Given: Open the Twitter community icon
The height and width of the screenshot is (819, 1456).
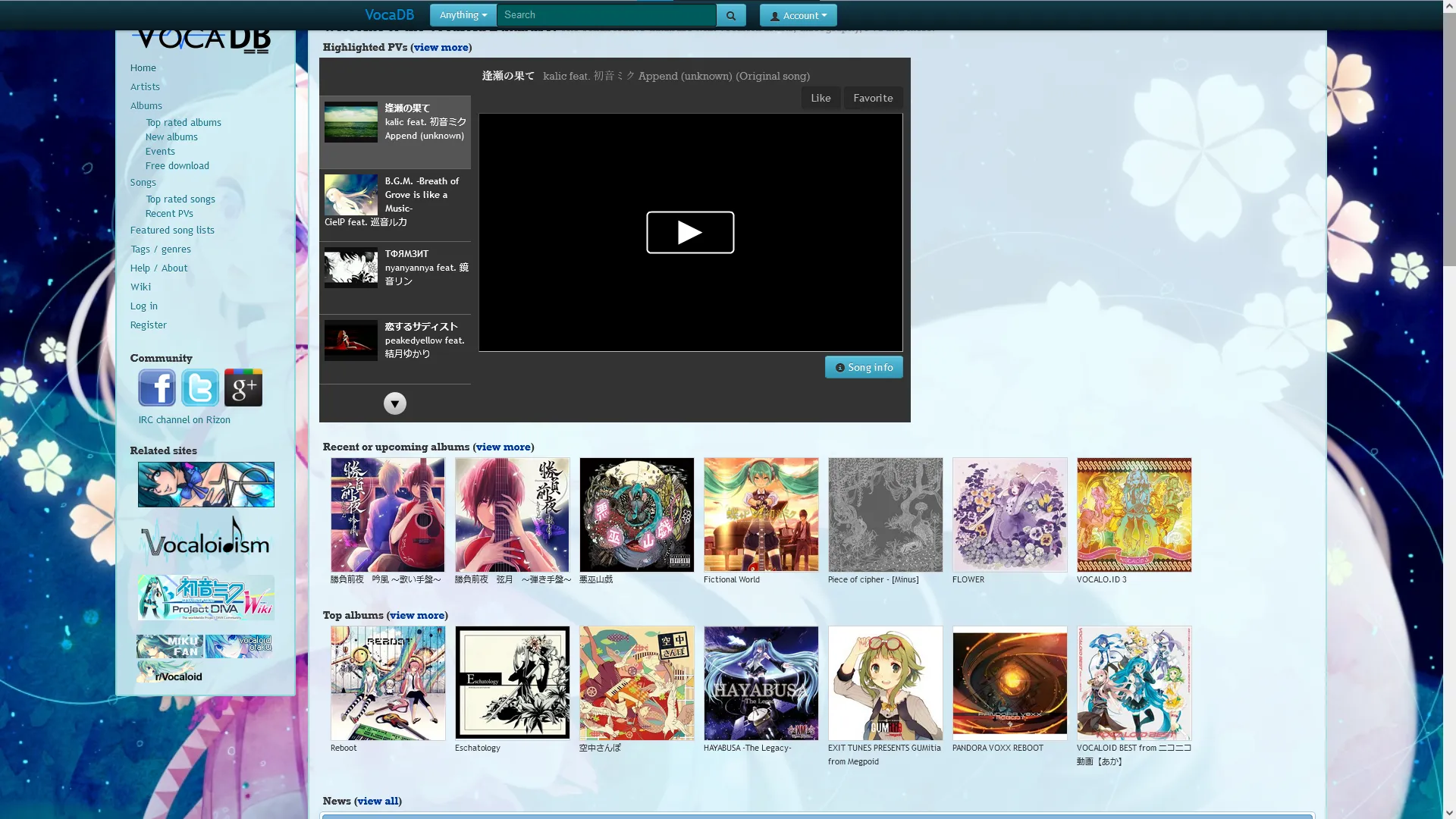Looking at the screenshot, I should [200, 388].
